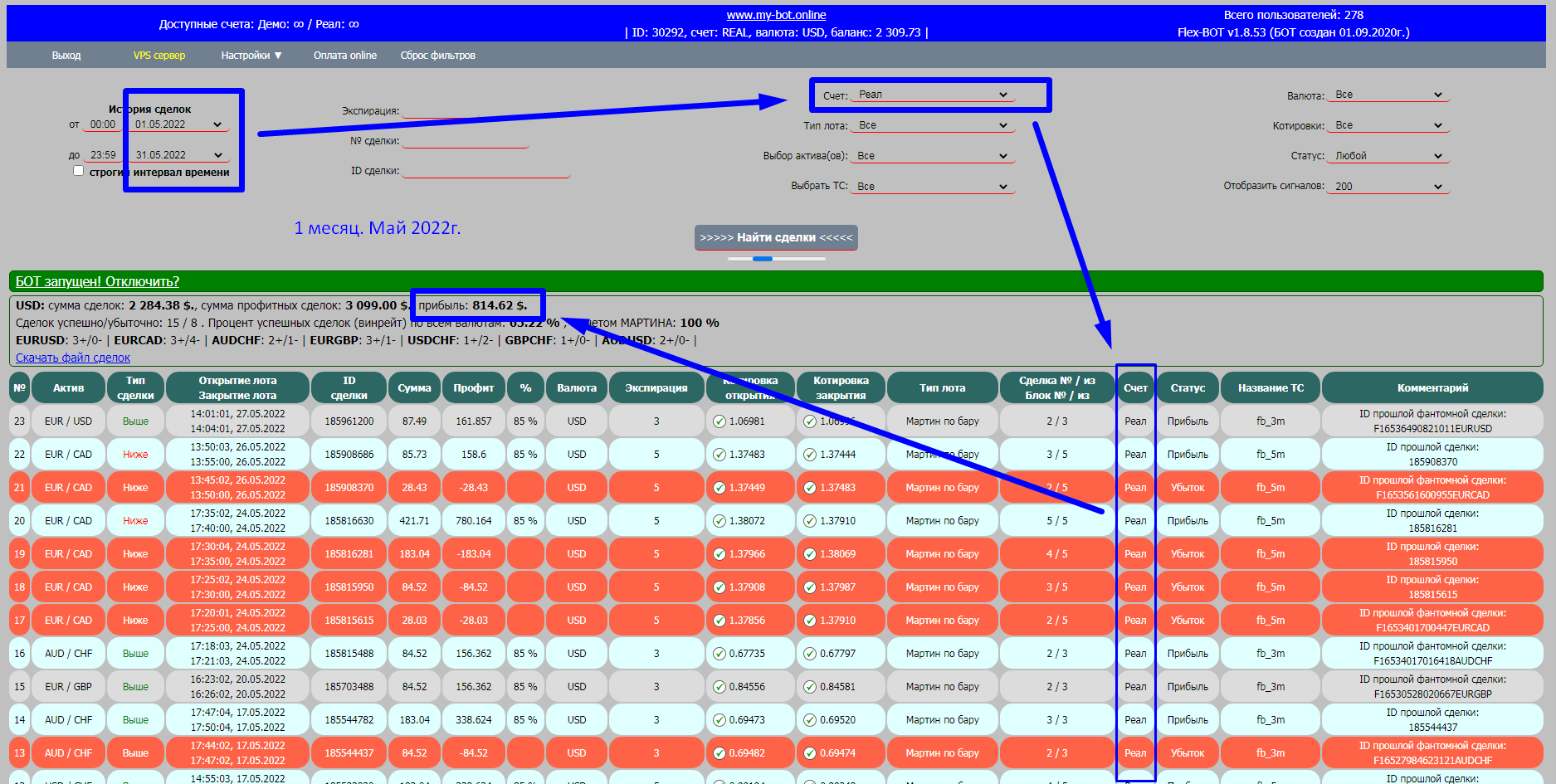The image size is (1556, 784).
Task: Open Оплата online menu item
Action: [345, 56]
